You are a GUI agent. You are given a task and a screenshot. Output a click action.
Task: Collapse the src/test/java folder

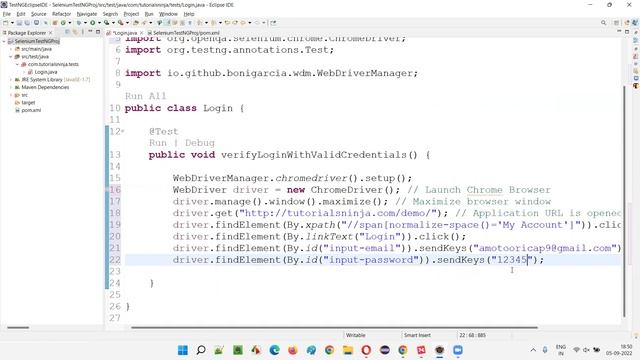[x=11, y=57]
